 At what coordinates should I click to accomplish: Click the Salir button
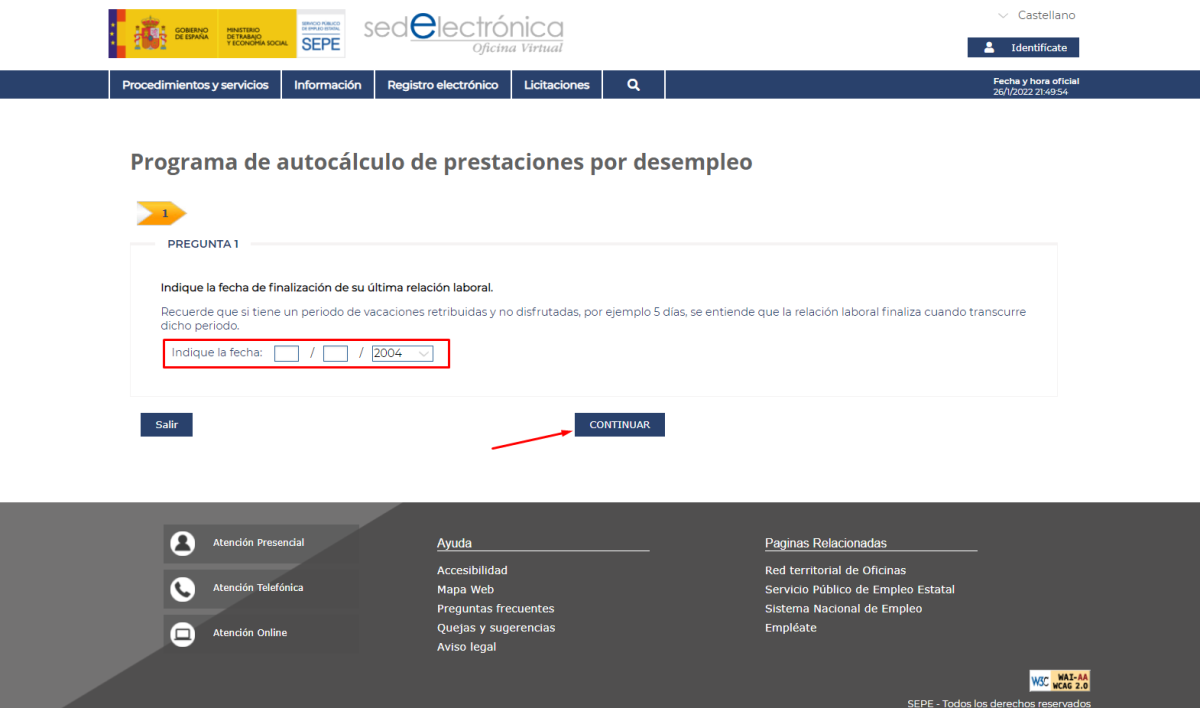(x=166, y=425)
